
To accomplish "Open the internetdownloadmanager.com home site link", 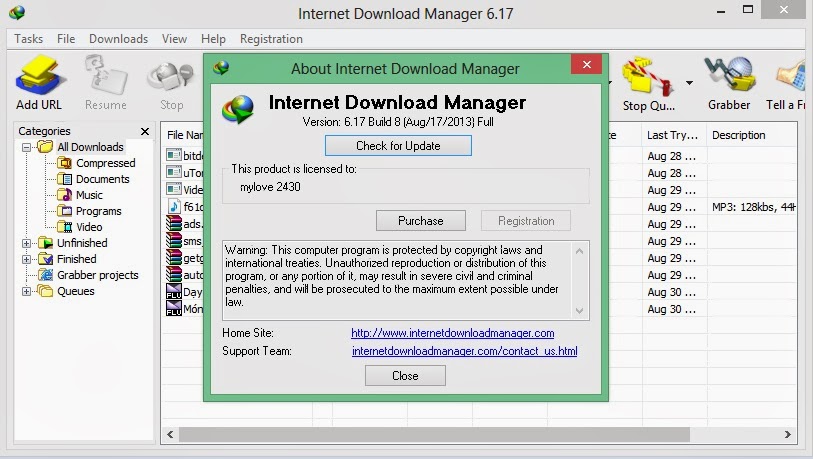I will click(x=453, y=333).
